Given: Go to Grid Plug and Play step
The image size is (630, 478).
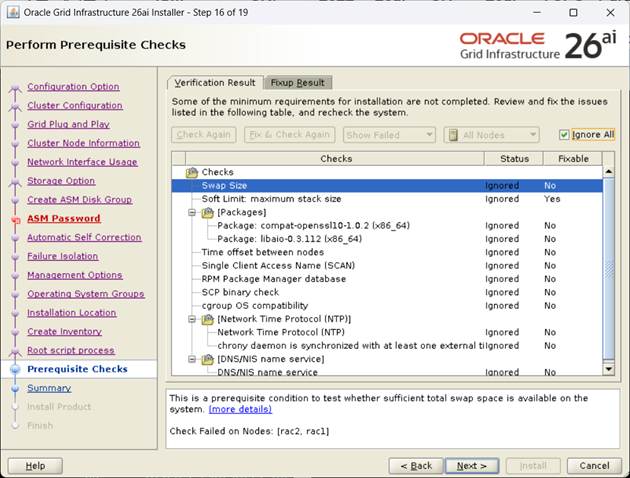Looking at the screenshot, I should click(68, 125).
